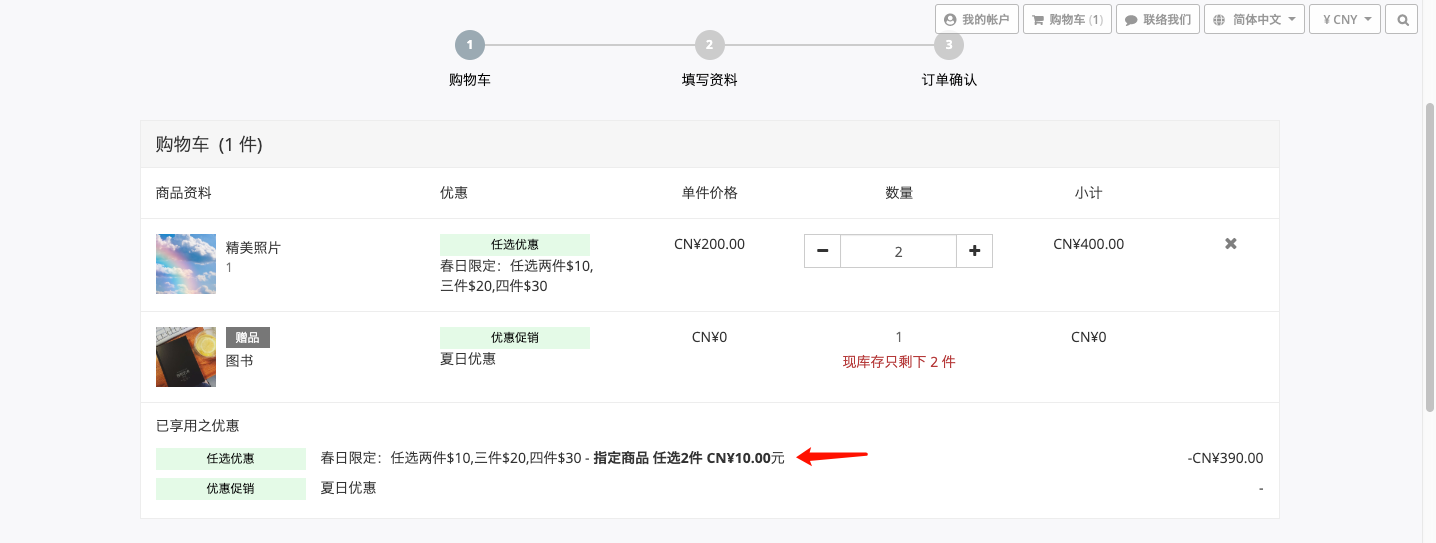Viewport: 1436px width, 543px height.
Task: Open the 购物车 (1) cart button
Action: (x=1067, y=19)
